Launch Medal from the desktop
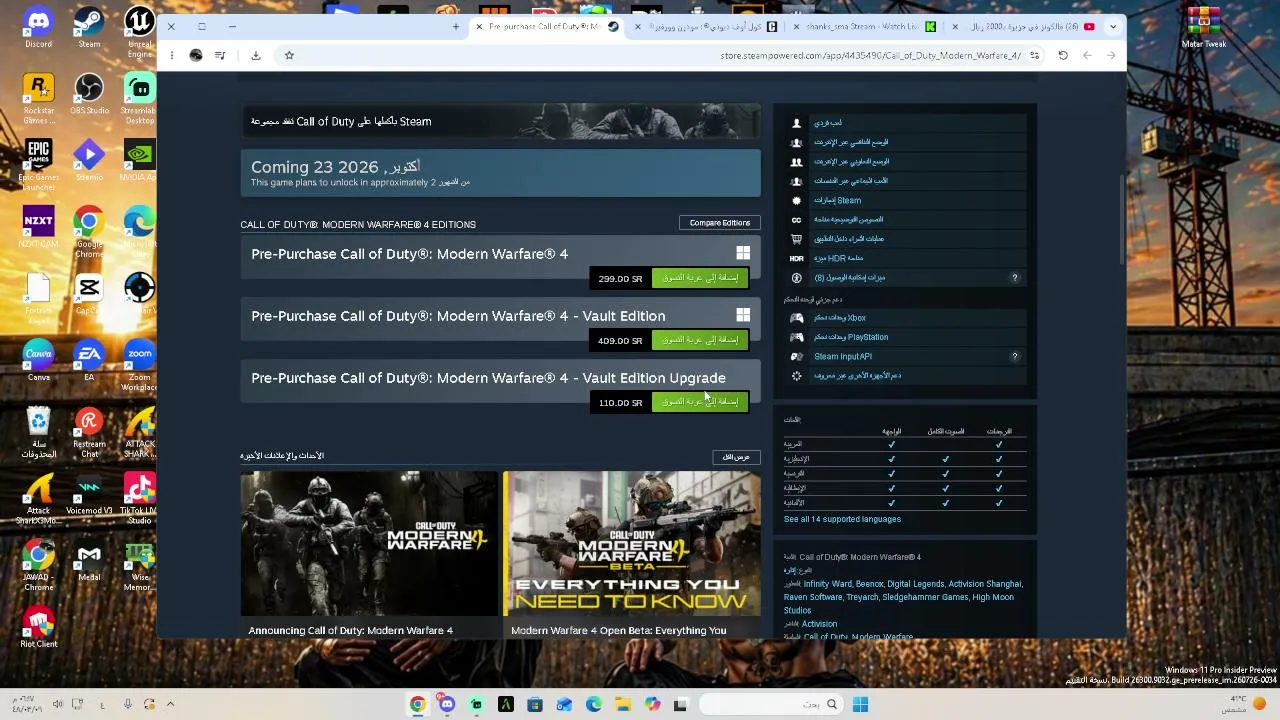 click(x=89, y=560)
